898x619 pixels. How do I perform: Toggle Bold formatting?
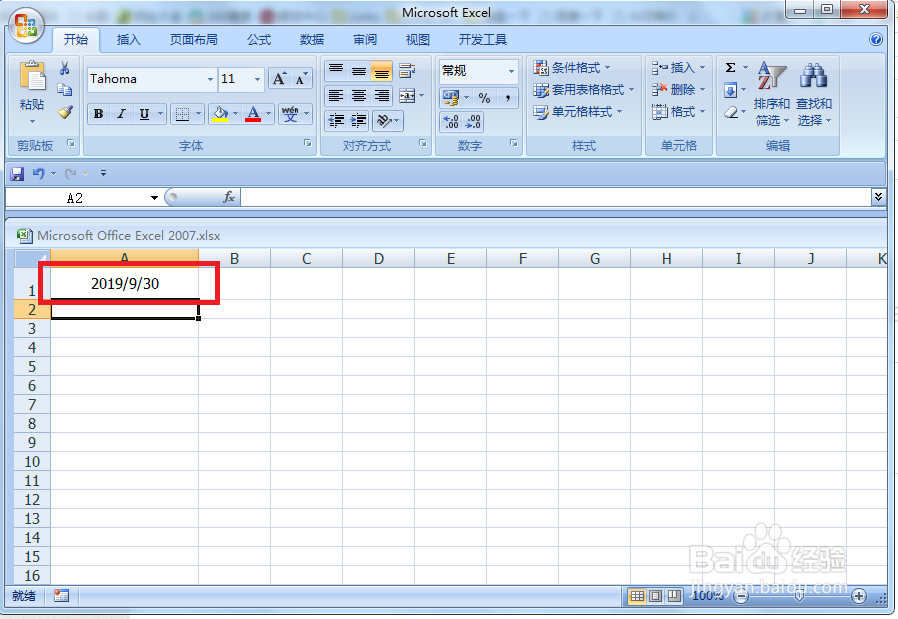click(99, 114)
